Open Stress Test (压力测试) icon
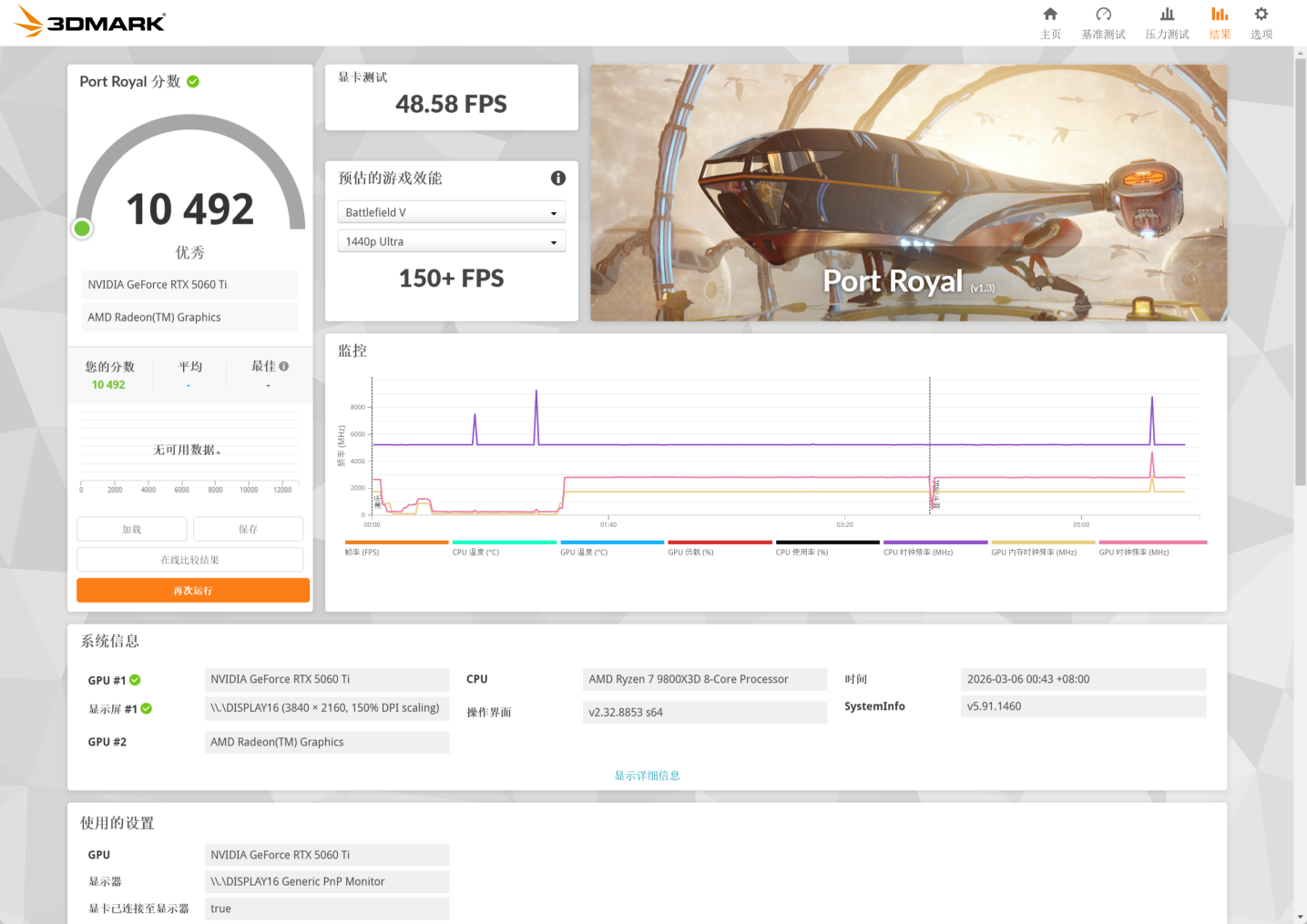 tap(1167, 15)
